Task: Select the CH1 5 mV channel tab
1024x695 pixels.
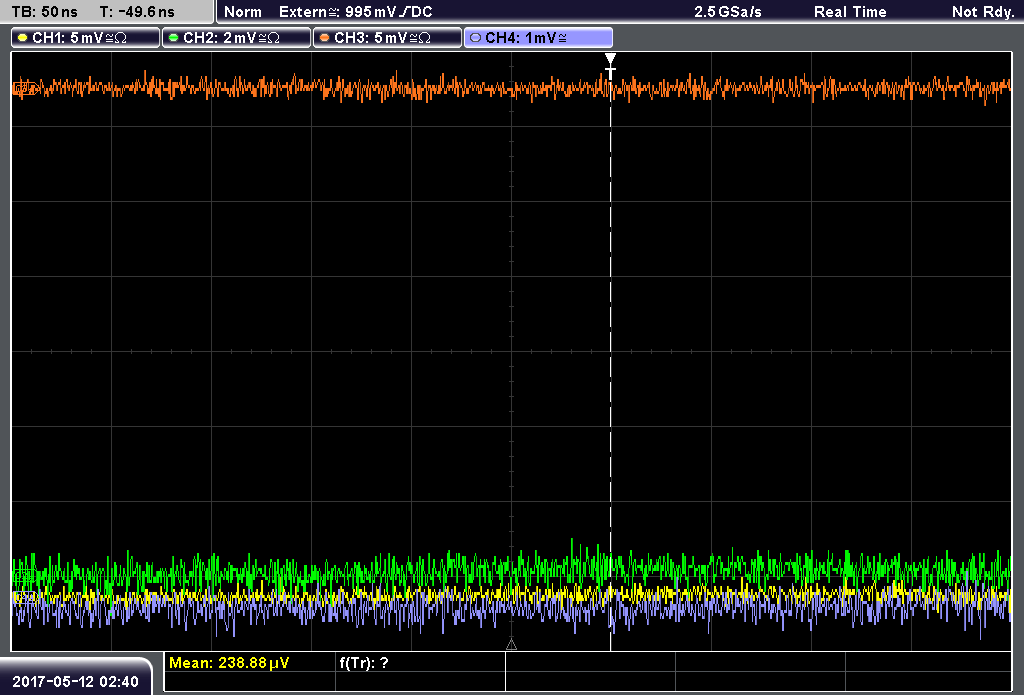Action: coord(86,38)
